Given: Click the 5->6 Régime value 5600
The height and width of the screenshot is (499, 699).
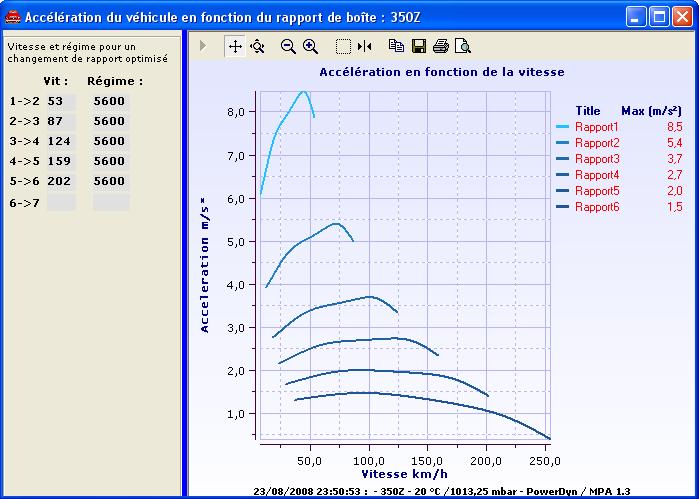Looking at the screenshot, I should point(110,182).
